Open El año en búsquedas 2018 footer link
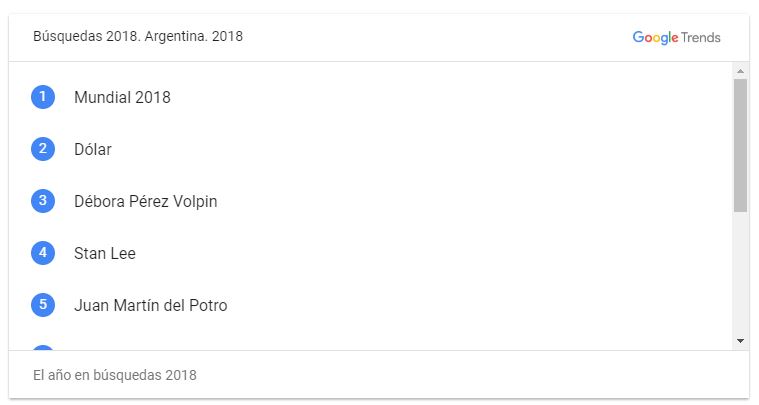Viewport: 759px width, 405px height. tap(115, 375)
